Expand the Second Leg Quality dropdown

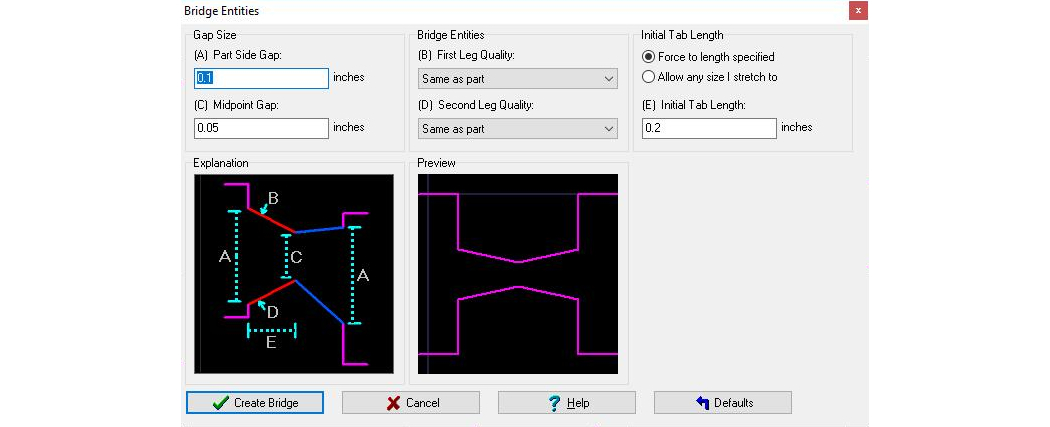[x=517, y=129]
